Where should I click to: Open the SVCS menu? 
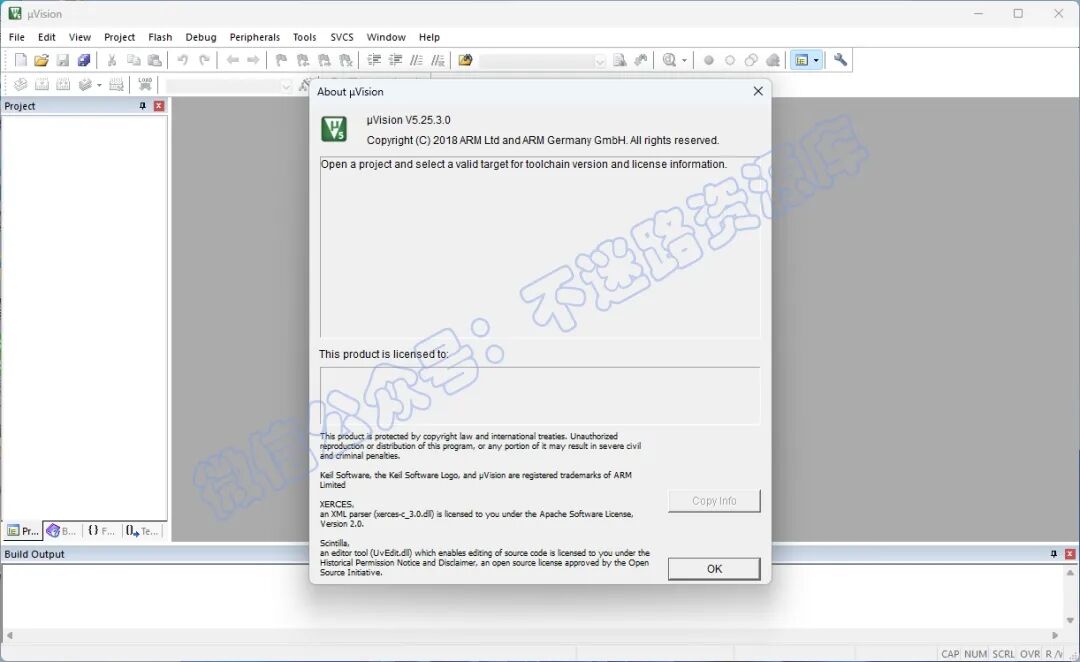point(342,37)
